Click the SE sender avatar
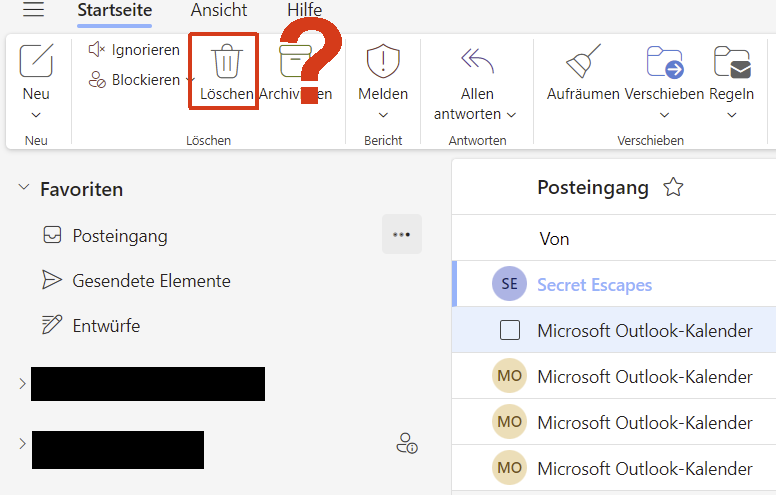This screenshot has width=776, height=495. point(509,284)
